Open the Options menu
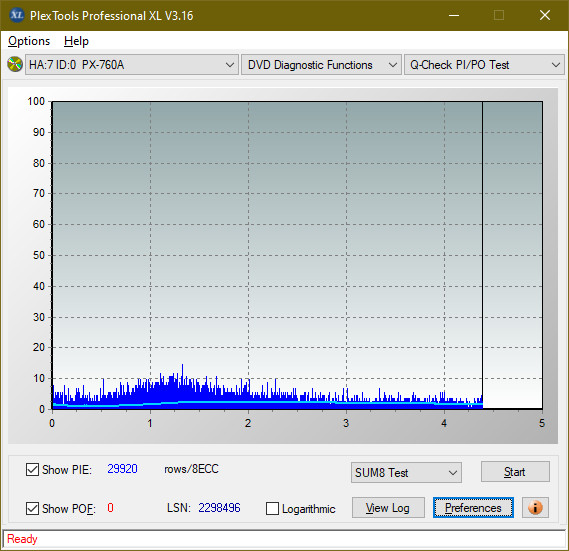This screenshot has height=551, width=569. (29, 41)
